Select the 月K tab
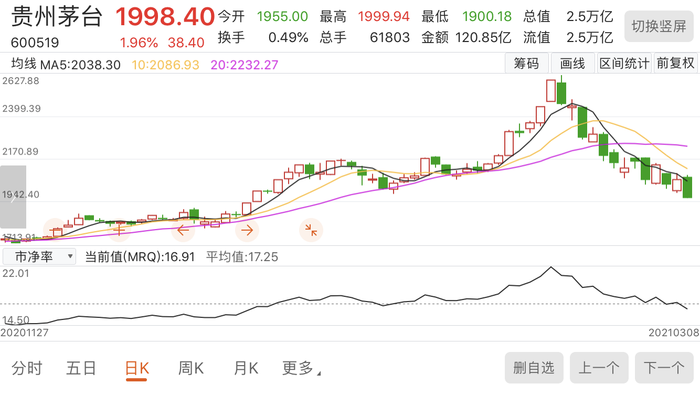The image size is (700, 394). (246, 369)
